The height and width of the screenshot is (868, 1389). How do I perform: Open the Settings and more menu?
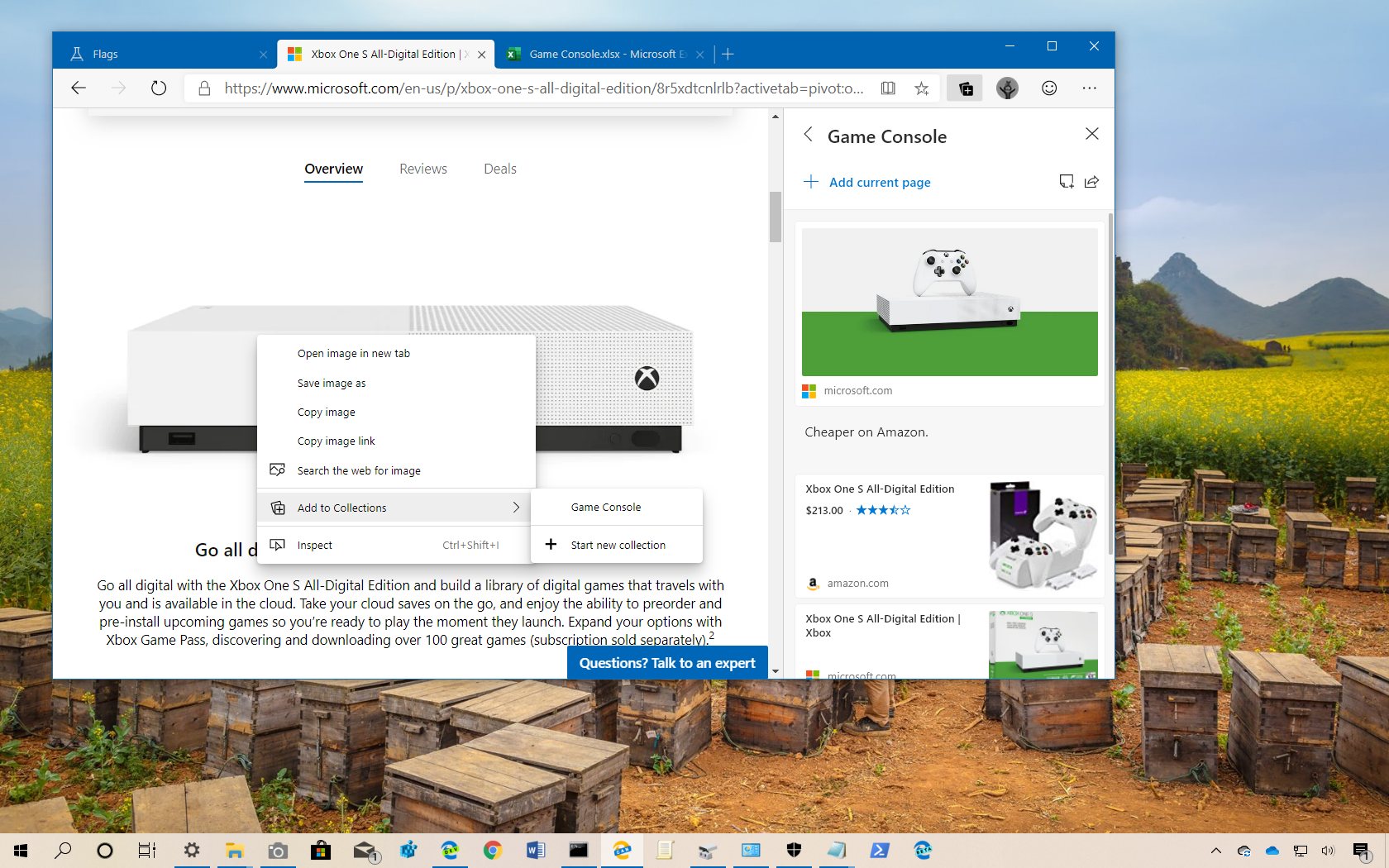click(1090, 88)
